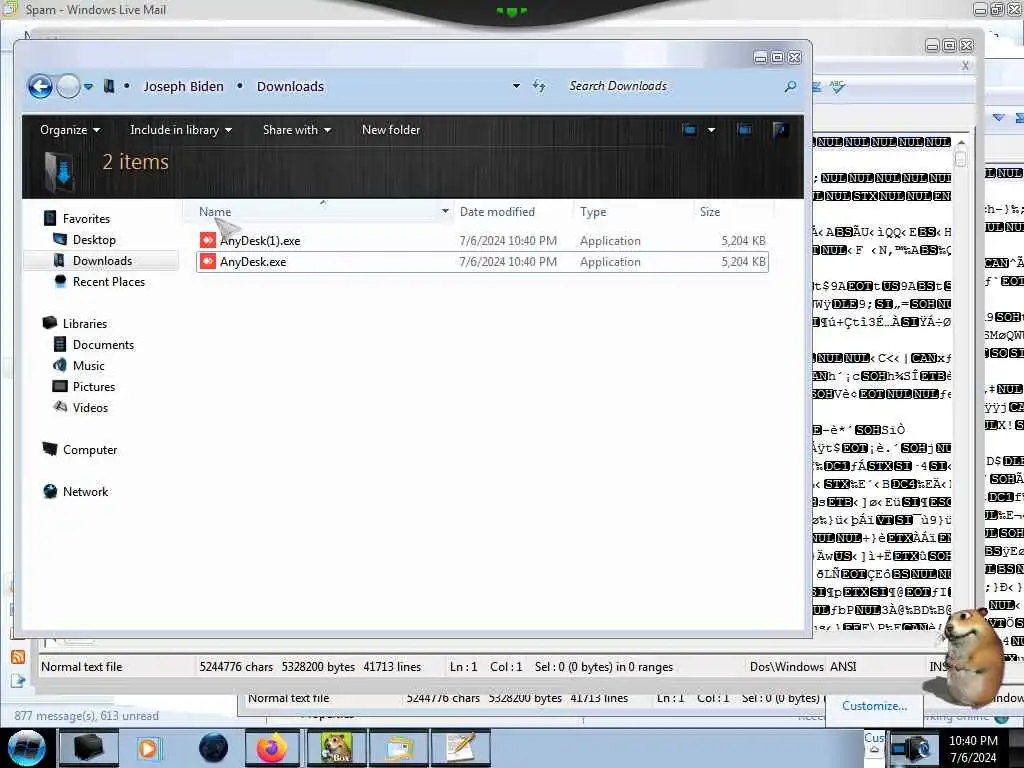The image size is (1024, 768).
Task: Click the Type cell in the AnyDesk(1).exe row
Action: coord(610,240)
